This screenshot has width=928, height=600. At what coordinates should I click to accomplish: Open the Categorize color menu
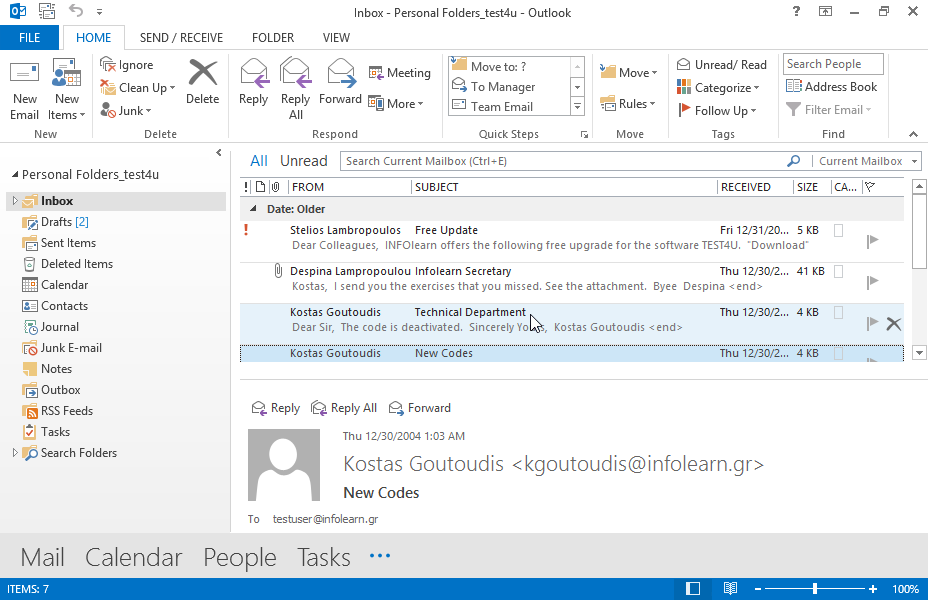[x=718, y=88]
